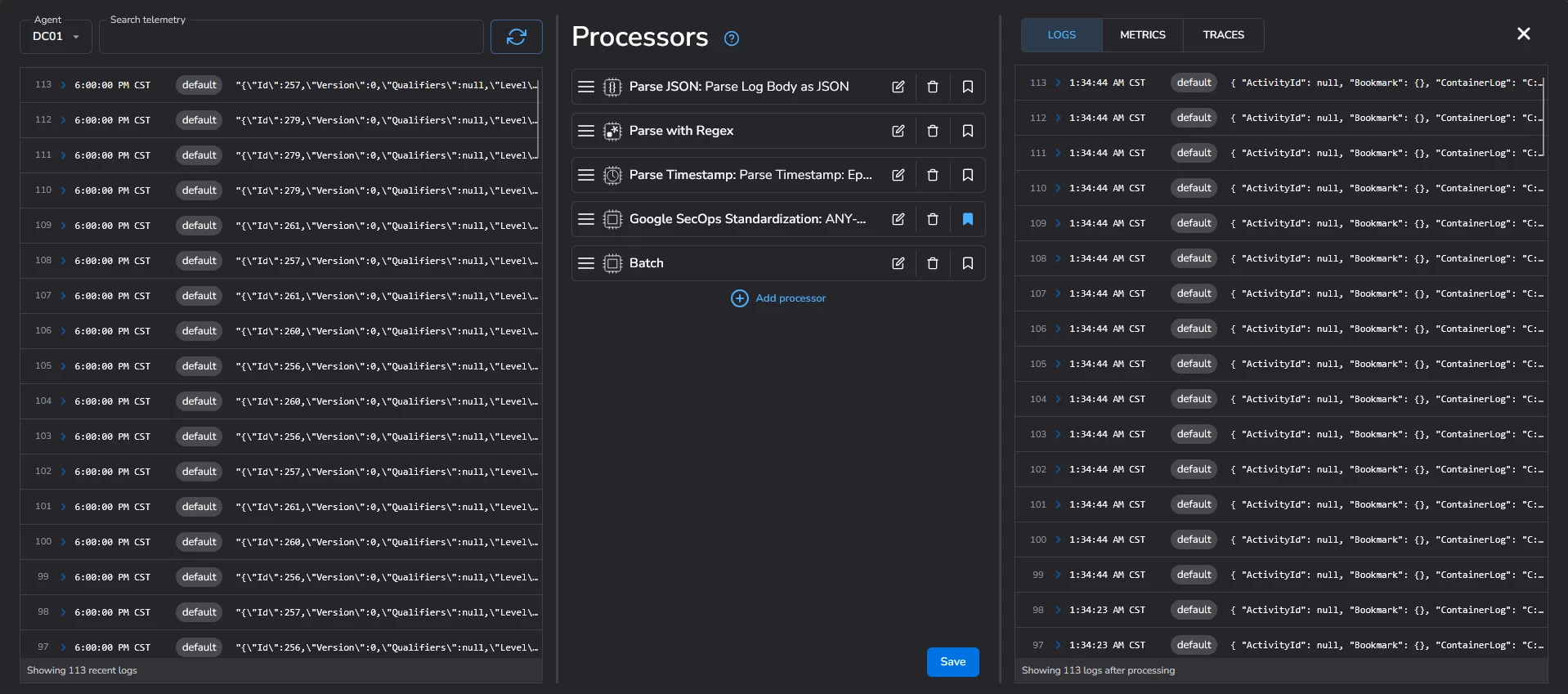The image size is (1568, 694).
Task: Click default badge in left row 112
Action: click(x=199, y=120)
